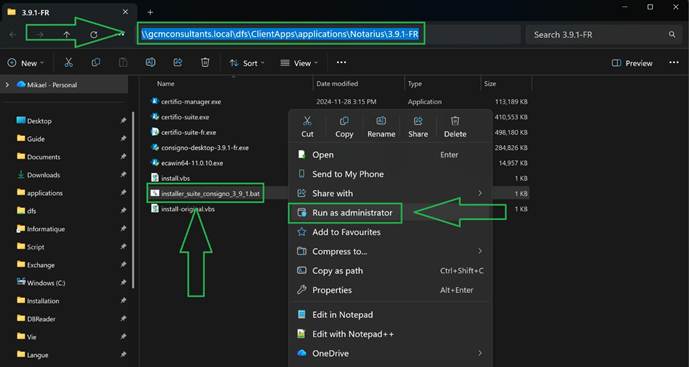
Task: Expand Mikael - Personal OneDrive node
Action: click(7, 85)
